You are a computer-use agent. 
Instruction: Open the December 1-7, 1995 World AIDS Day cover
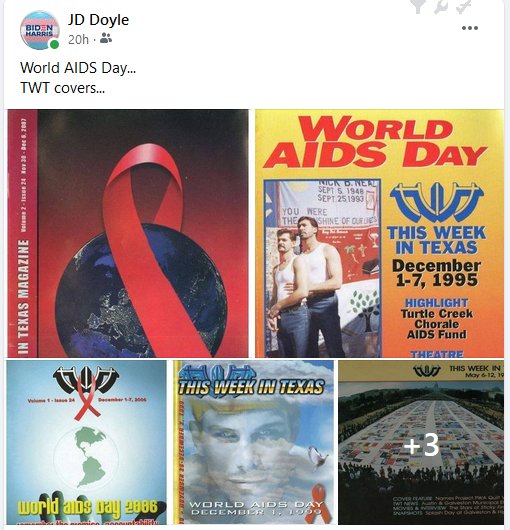[x=379, y=233]
